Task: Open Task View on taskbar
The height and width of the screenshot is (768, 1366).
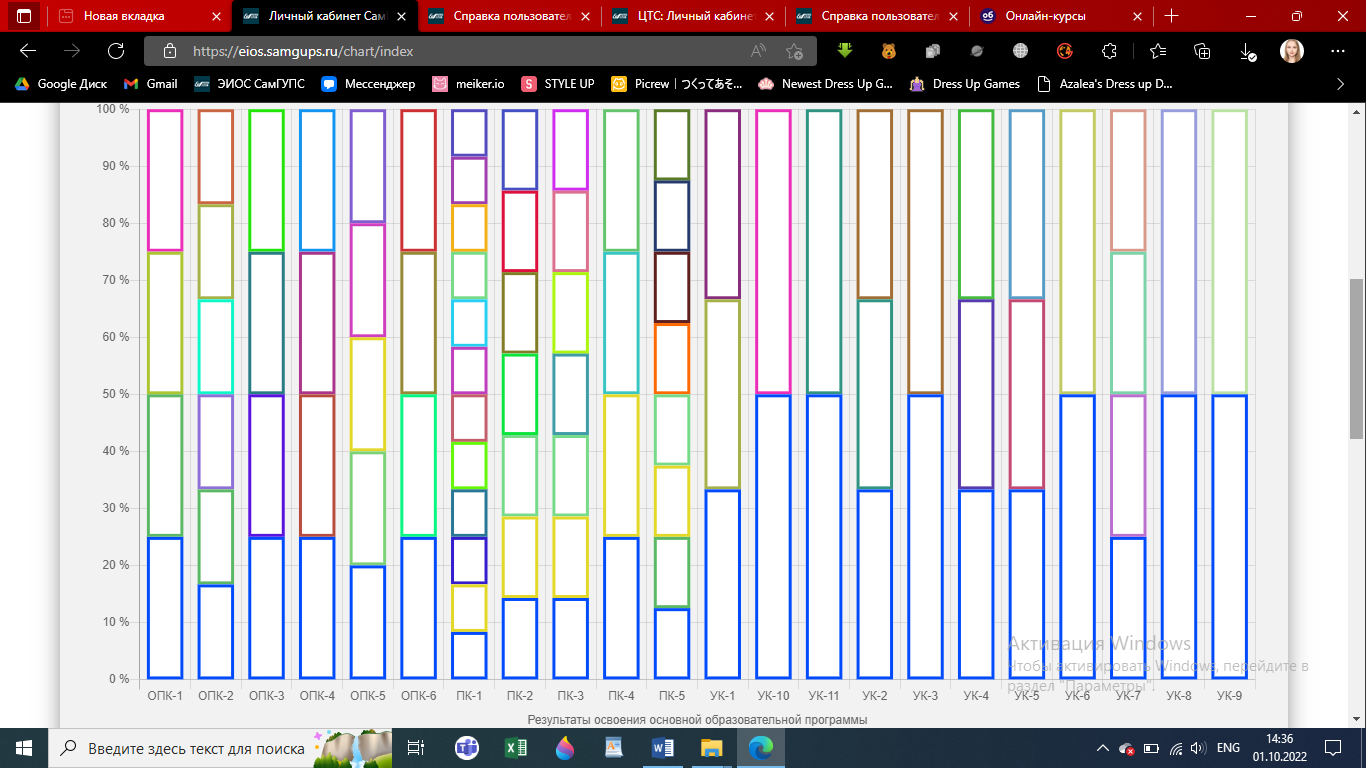Action: (x=416, y=747)
